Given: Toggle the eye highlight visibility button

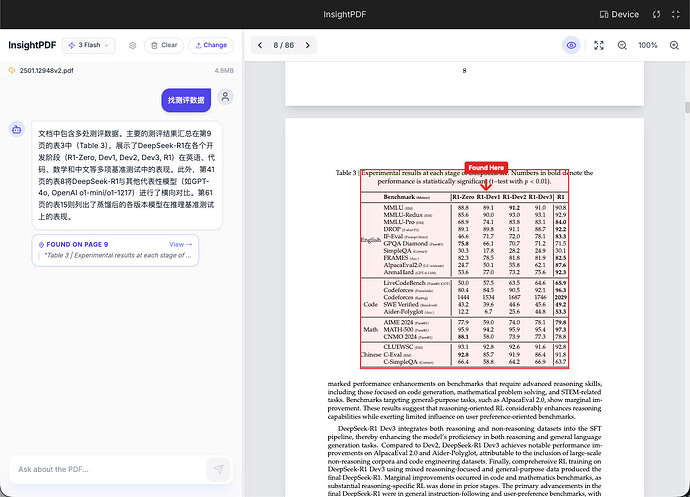Looking at the screenshot, I should tap(571, 45).
